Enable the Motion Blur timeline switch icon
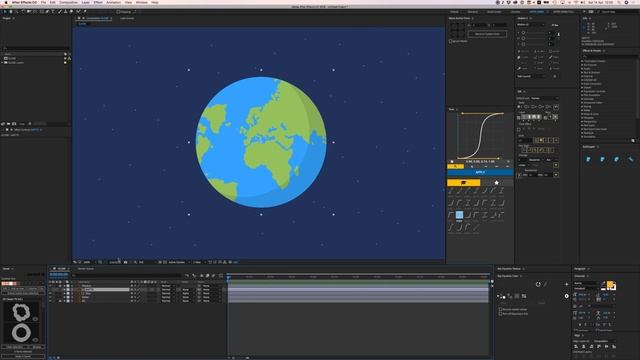Image resolution: width=640 pixels, height=360 pixels. (213, 276)
